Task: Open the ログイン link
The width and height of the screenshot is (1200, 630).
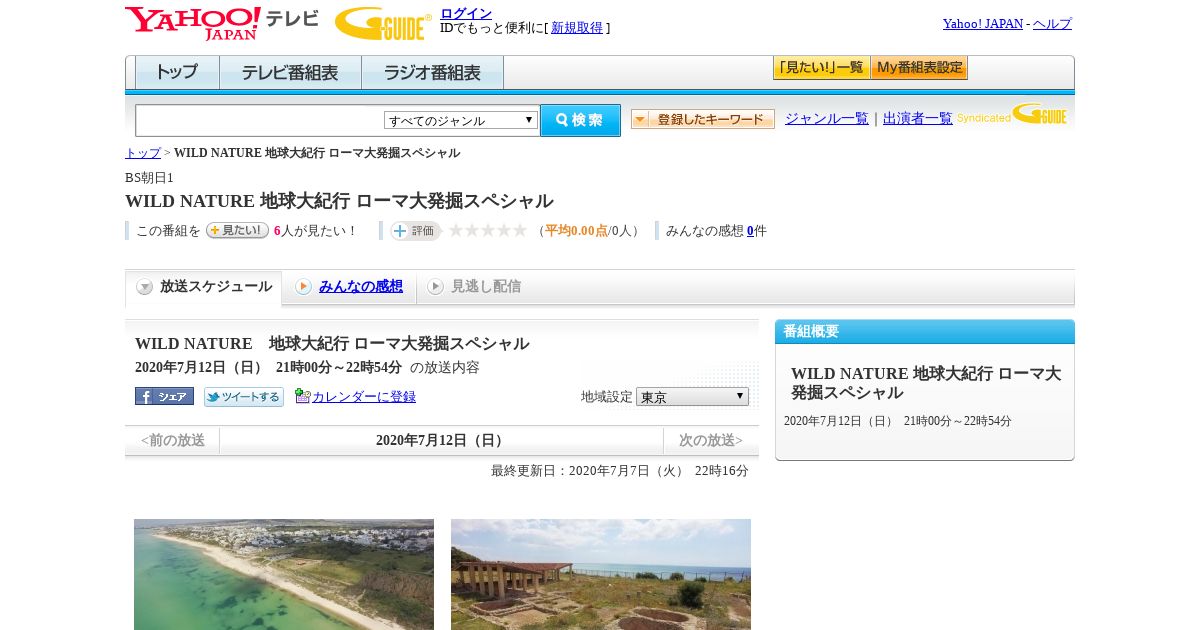Action: [x=466, y=13]
